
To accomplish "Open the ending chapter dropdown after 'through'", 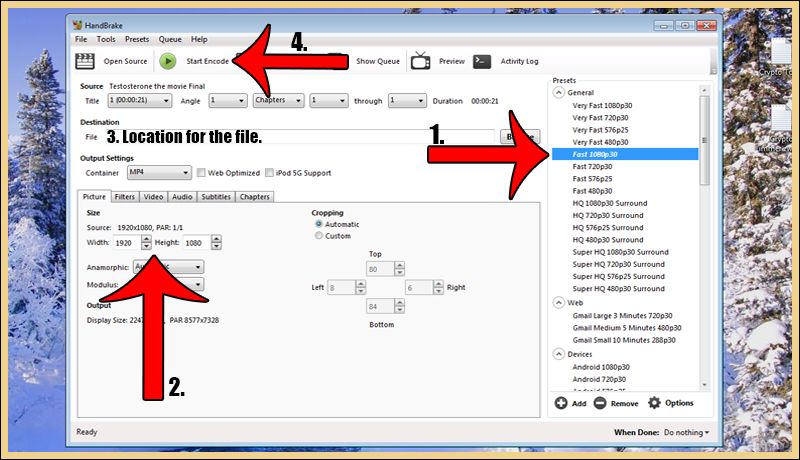I will click(407, 100).
